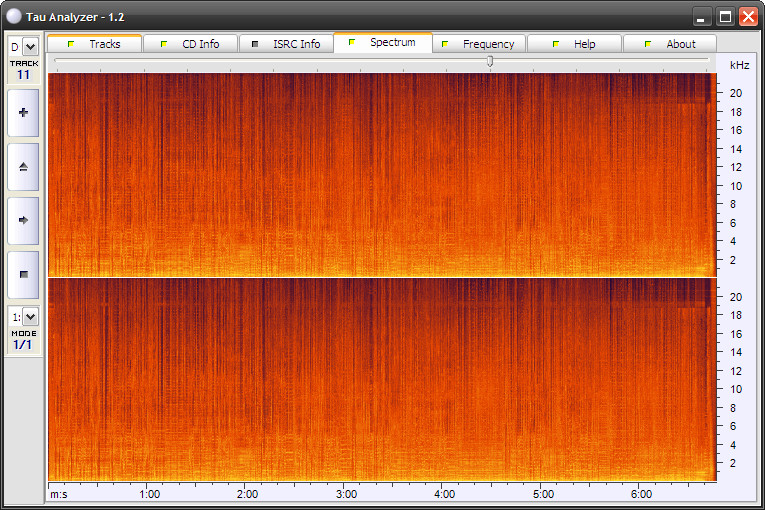Click the upper channel spectrogram
The width and height of the screenshot is (765, 510).
click(x=382, y=175)
